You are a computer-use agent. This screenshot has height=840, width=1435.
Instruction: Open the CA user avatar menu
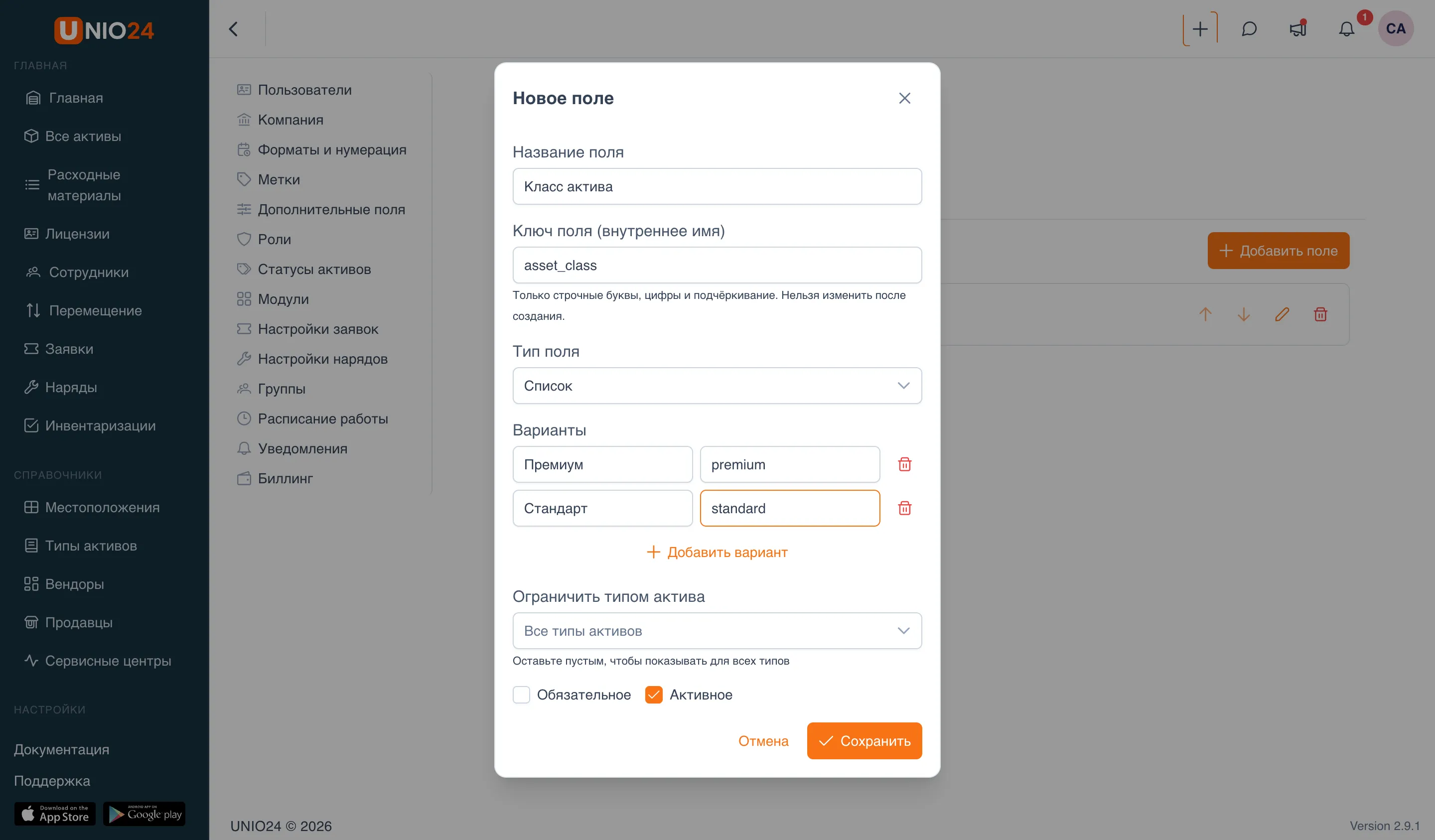1395,28
